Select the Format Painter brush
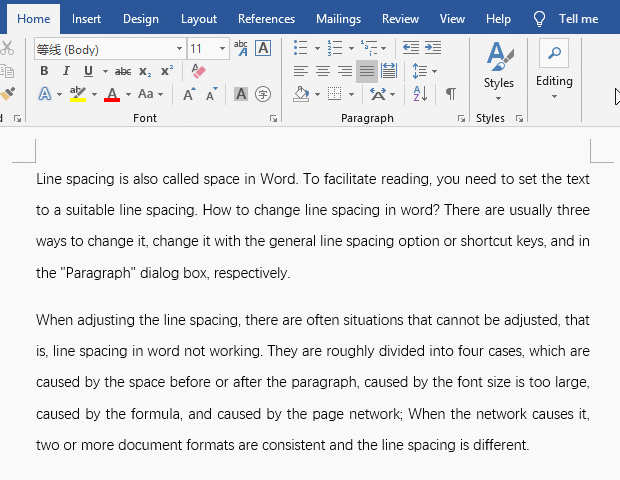This screenshot has width=620, height=480. 7,94
